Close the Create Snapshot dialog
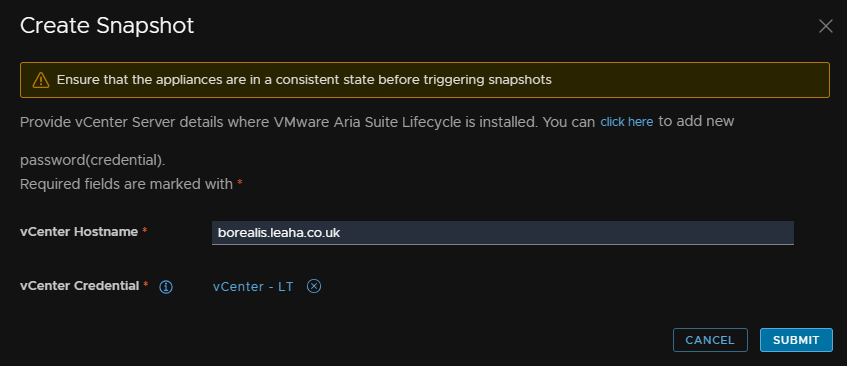Image resolution: width=847 pixels, height=366 pixels. [825, 26]
